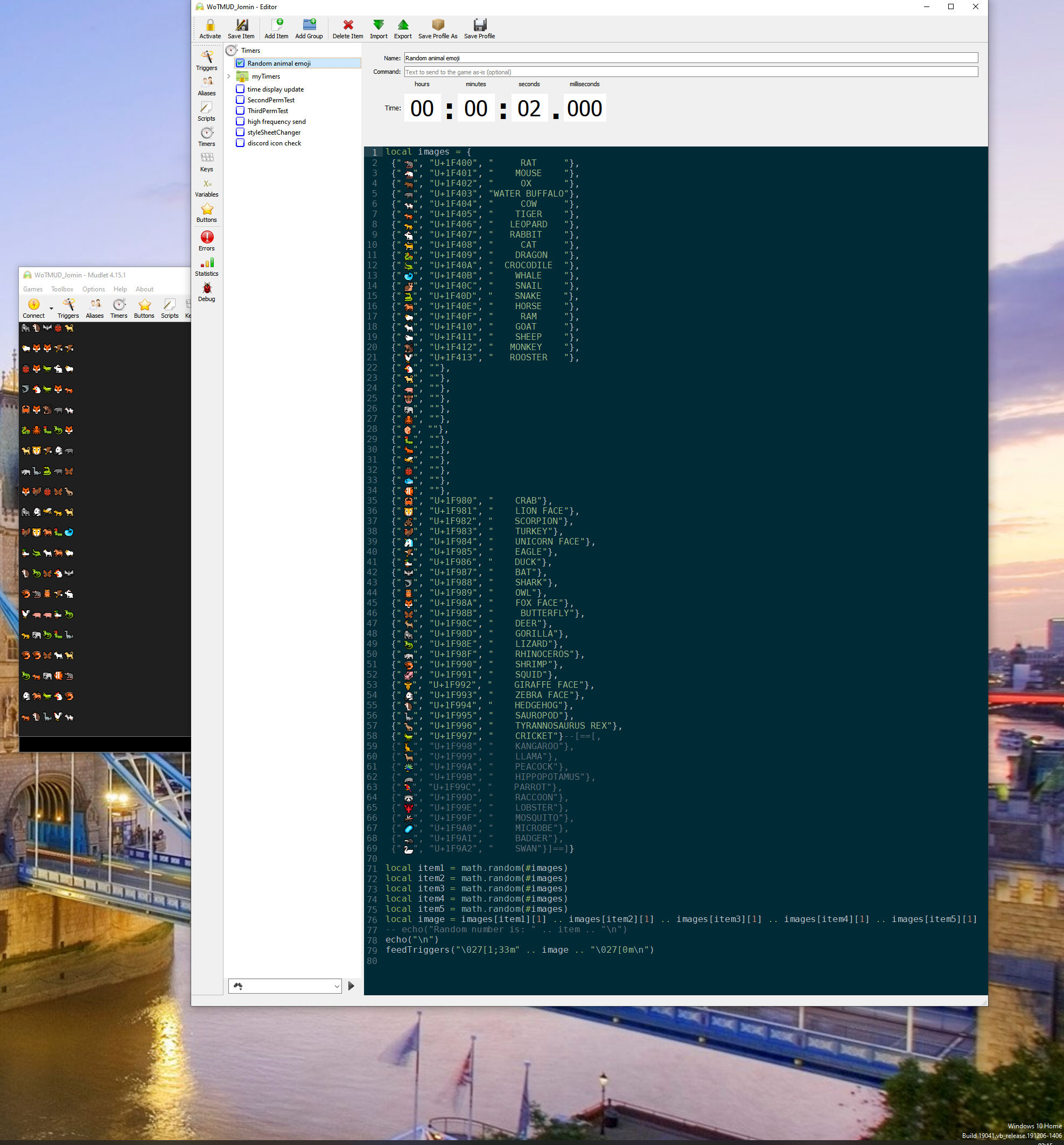Click the Command text input field
1064x1145 pixels.
pos(691,72)
